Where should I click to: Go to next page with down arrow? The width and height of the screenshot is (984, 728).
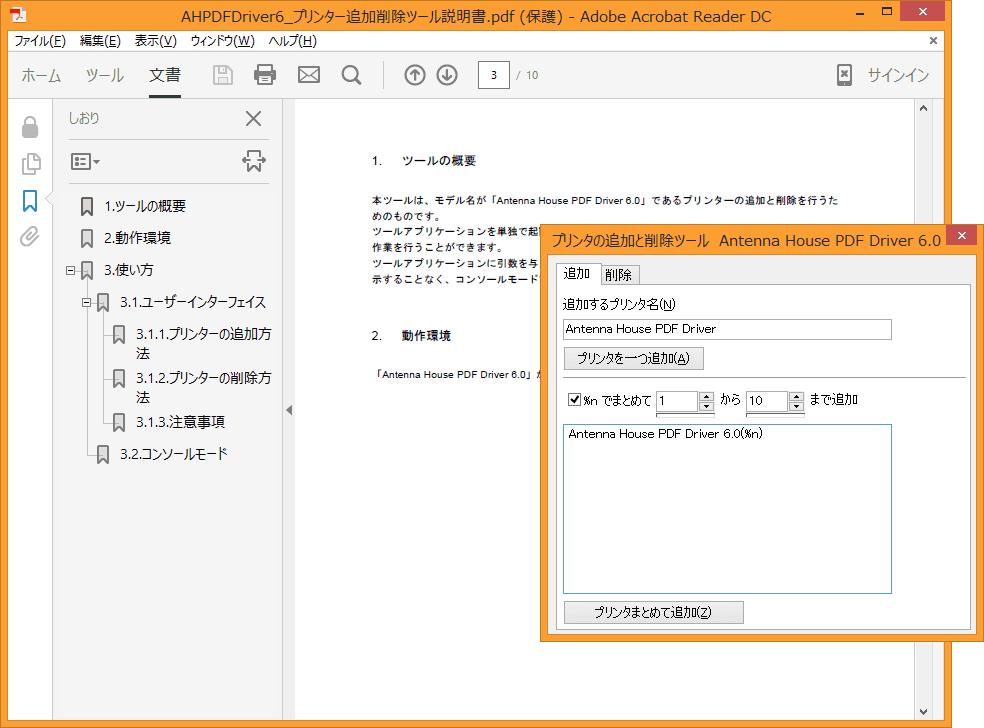click(x=447, y=75)
